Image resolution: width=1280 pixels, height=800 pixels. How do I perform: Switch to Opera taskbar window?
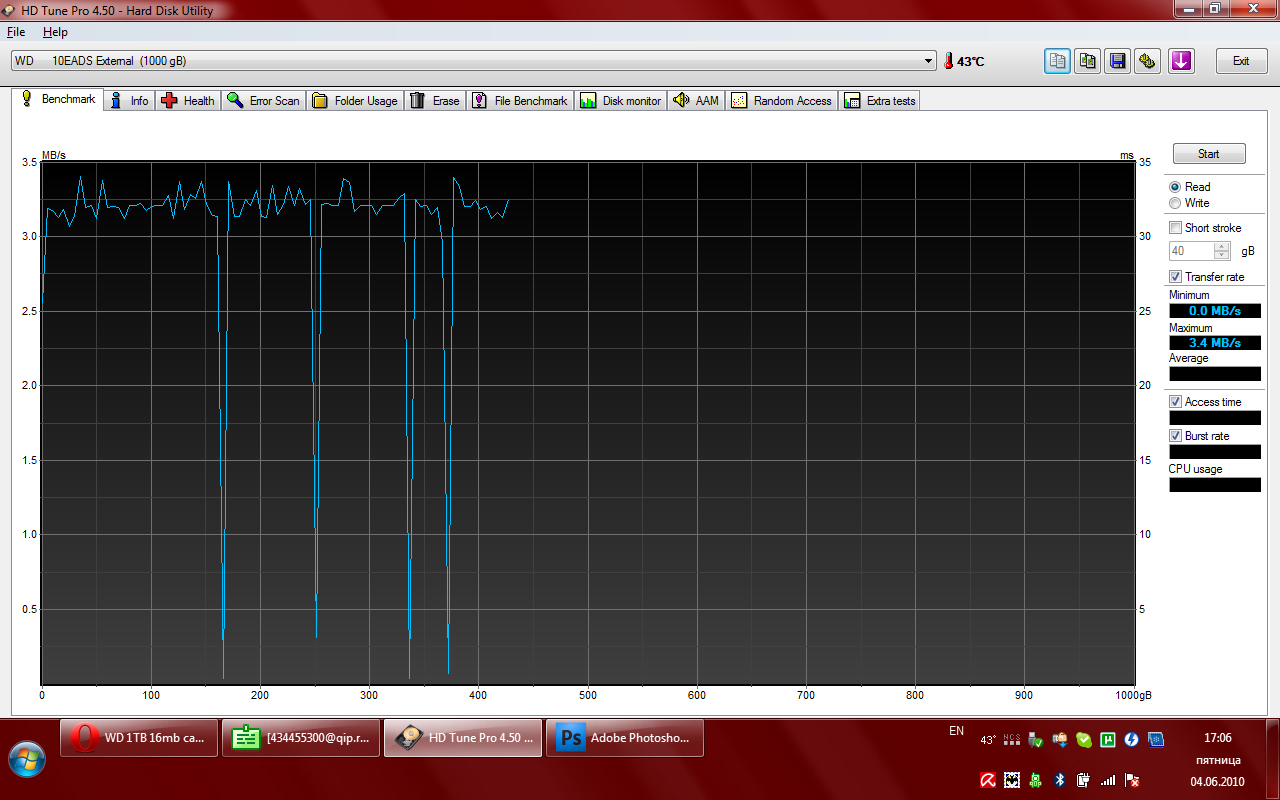click(x=139, y=738)
